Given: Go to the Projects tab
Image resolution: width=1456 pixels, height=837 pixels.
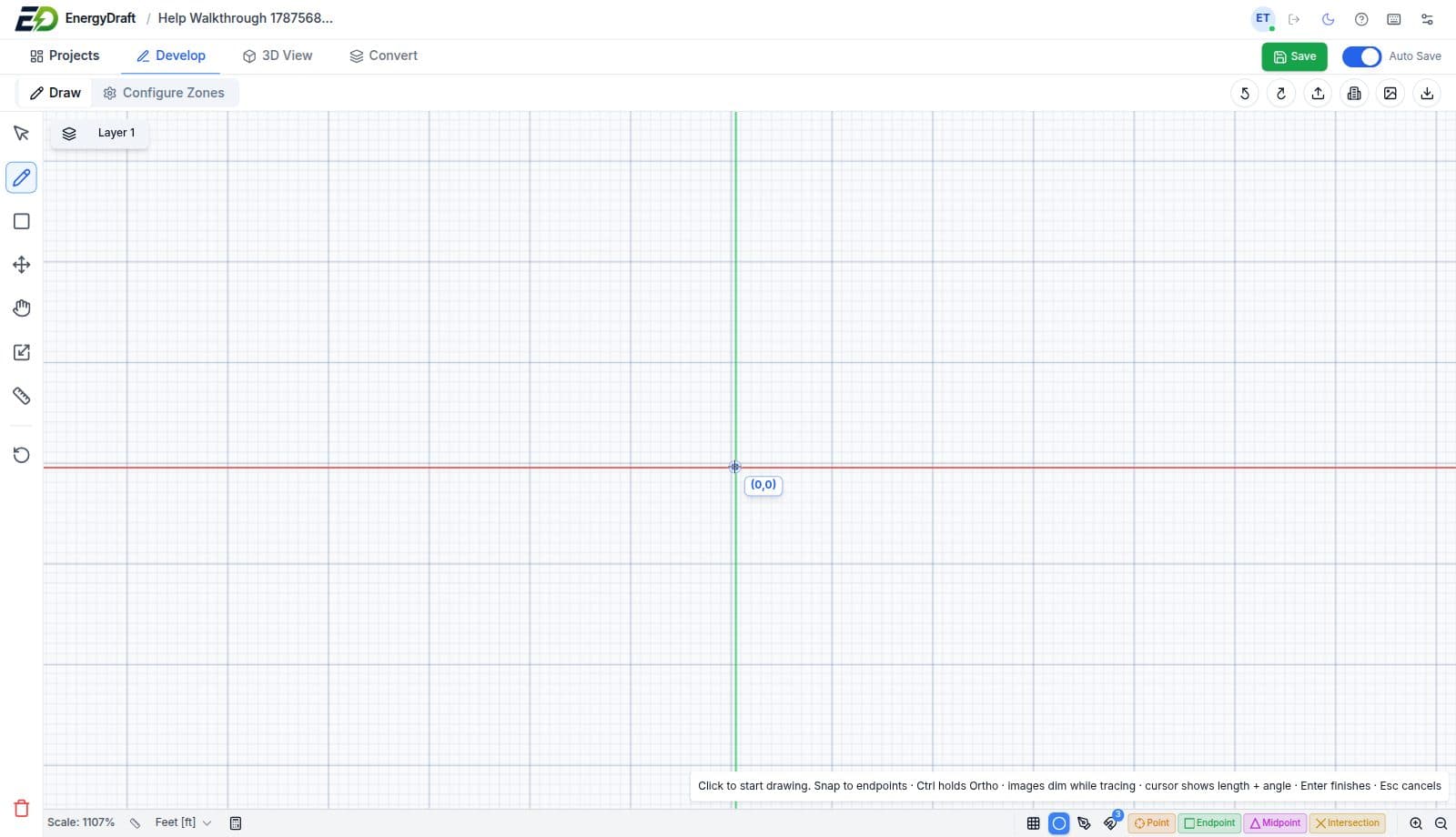Looking at the screenshot, I should [x=65, y=55].
